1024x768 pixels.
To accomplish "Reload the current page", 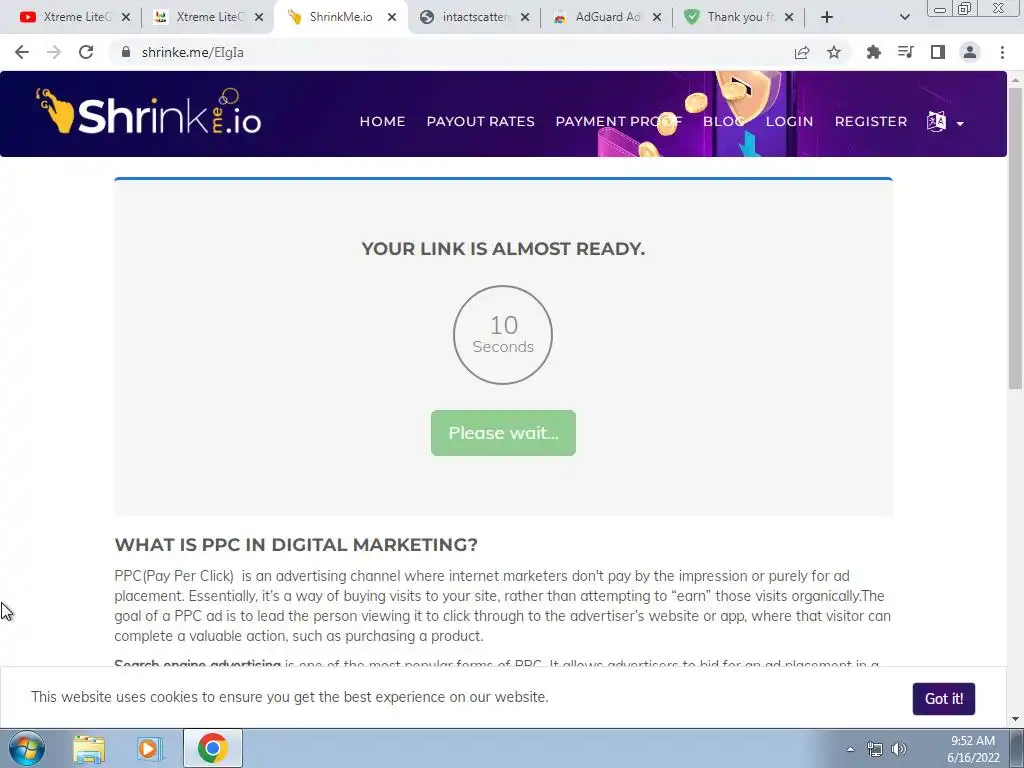I will click(86, 52).
